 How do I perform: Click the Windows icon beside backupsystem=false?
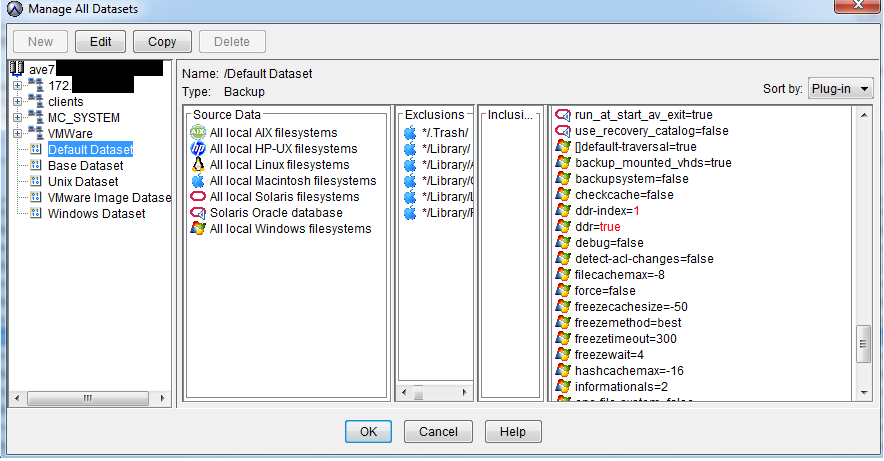563,179
